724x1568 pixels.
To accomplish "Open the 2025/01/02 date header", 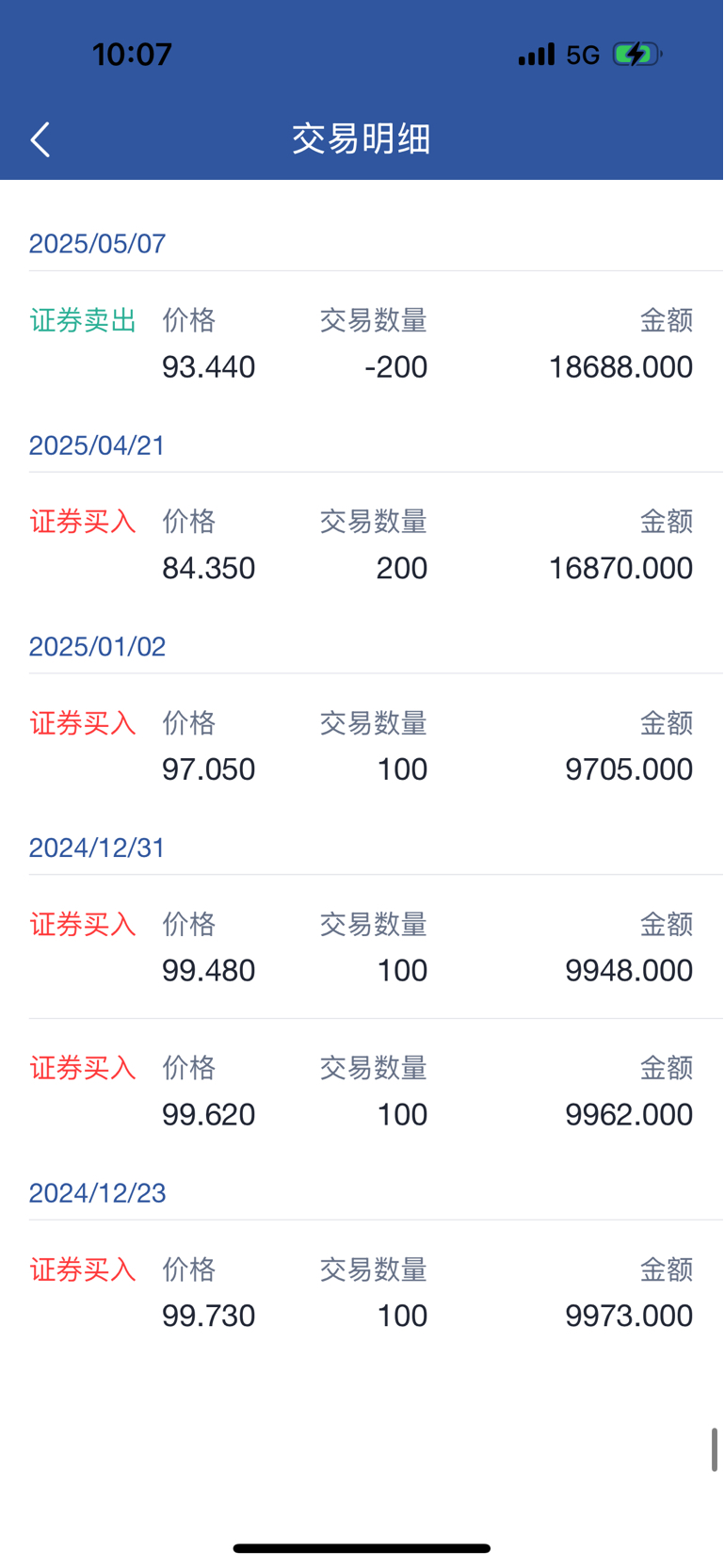I will click(97, 647).
